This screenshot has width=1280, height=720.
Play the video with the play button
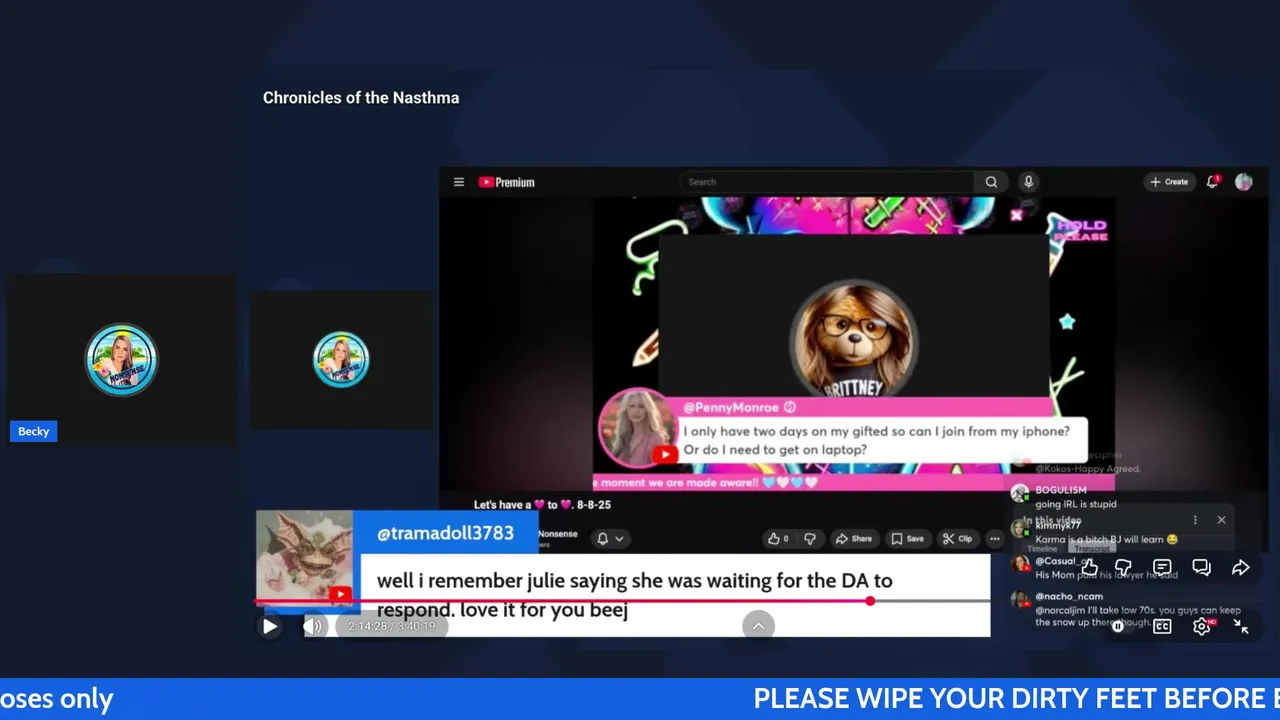pos(269,627)
